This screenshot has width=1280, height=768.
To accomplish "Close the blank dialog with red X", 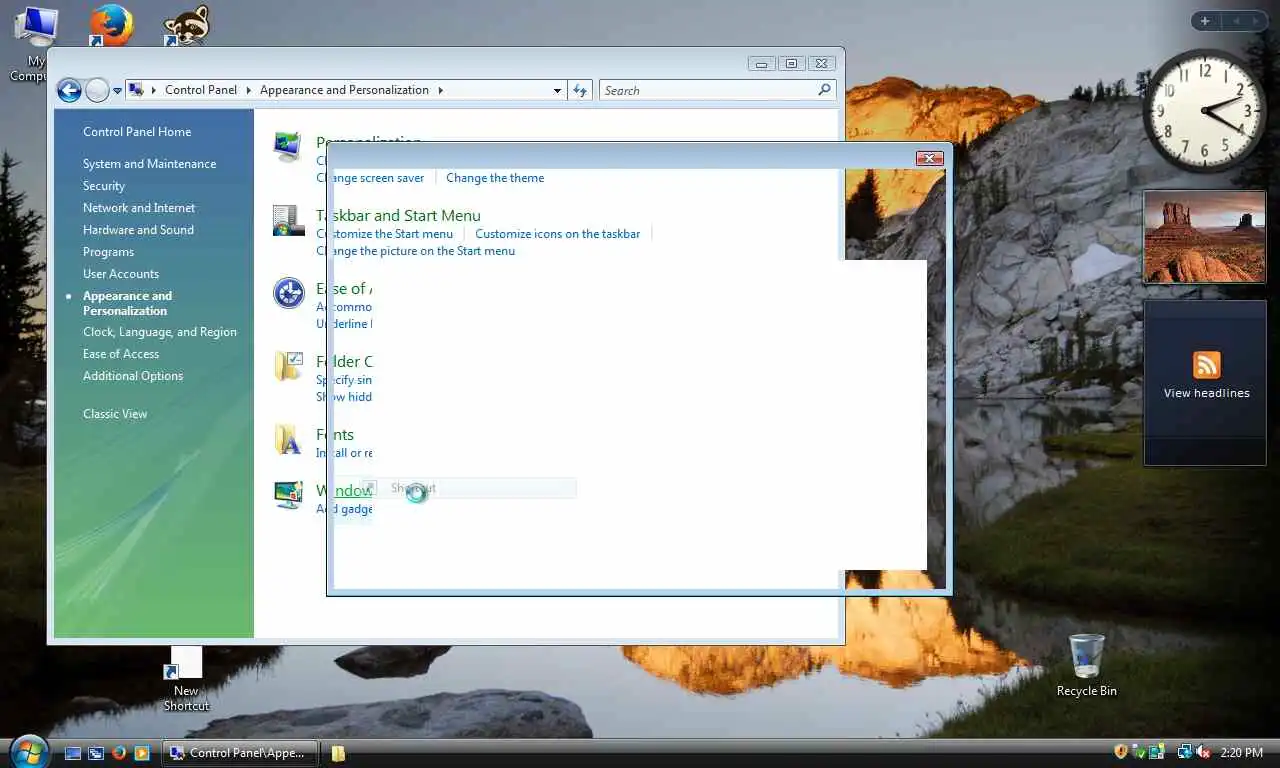I will pyautogui.click(x=930, y=158).
